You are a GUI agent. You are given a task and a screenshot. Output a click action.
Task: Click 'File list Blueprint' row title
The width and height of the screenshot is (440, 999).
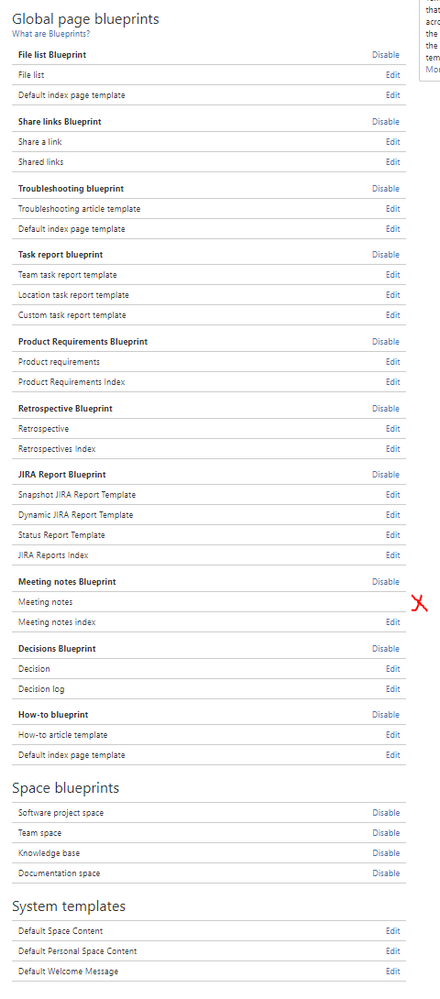(52, 55)
